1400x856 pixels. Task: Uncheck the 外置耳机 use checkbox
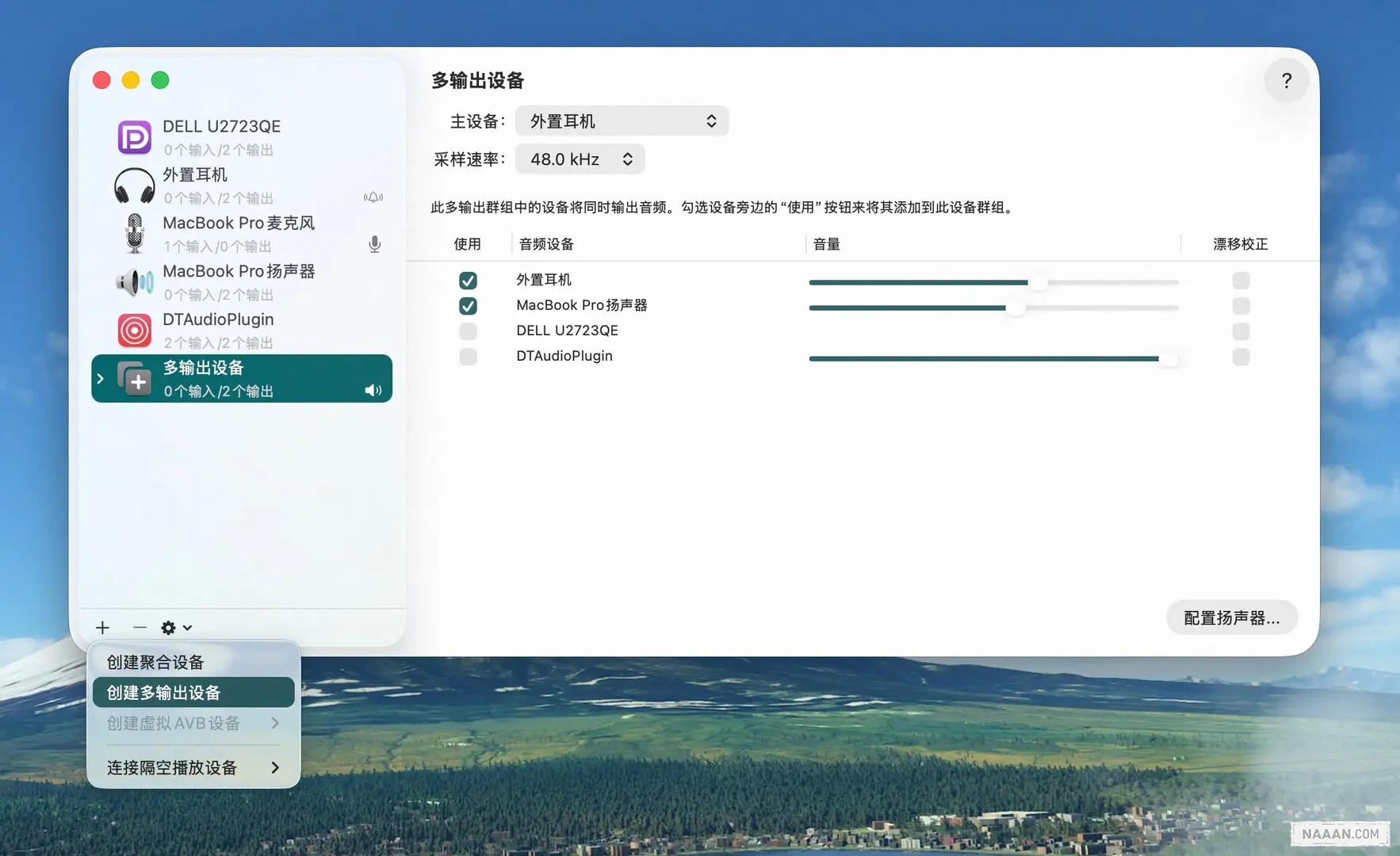click(468, 281)
